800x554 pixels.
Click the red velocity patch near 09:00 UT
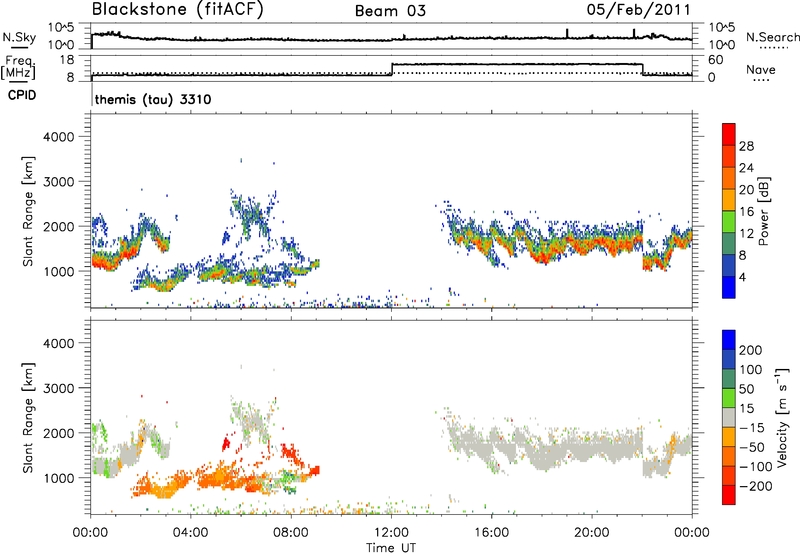(x=314, y=470)
